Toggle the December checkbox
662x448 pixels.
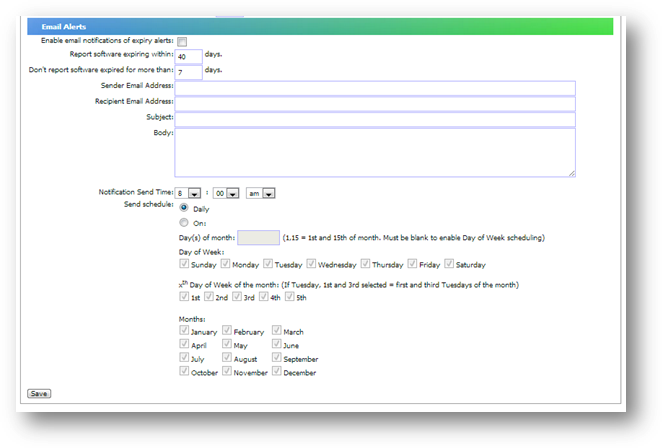click(x=277, y=371)
